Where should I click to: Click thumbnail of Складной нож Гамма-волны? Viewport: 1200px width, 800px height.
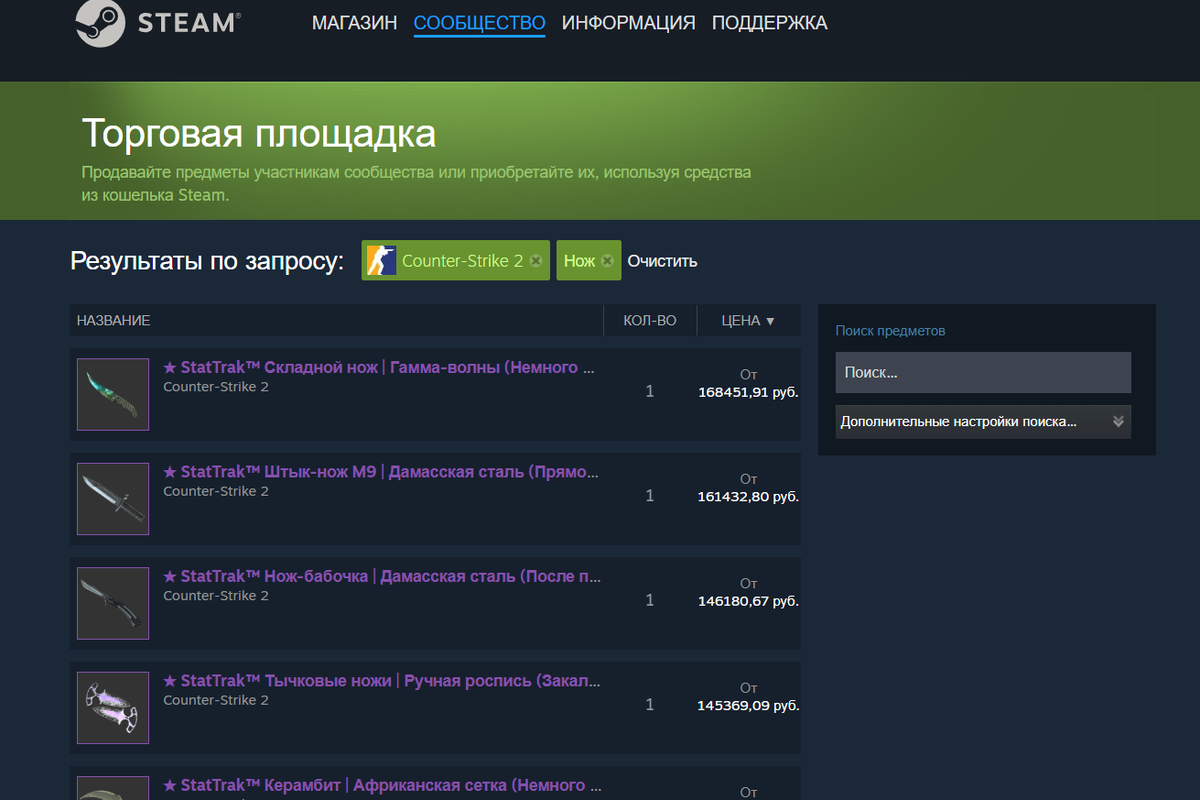[112, 394]
